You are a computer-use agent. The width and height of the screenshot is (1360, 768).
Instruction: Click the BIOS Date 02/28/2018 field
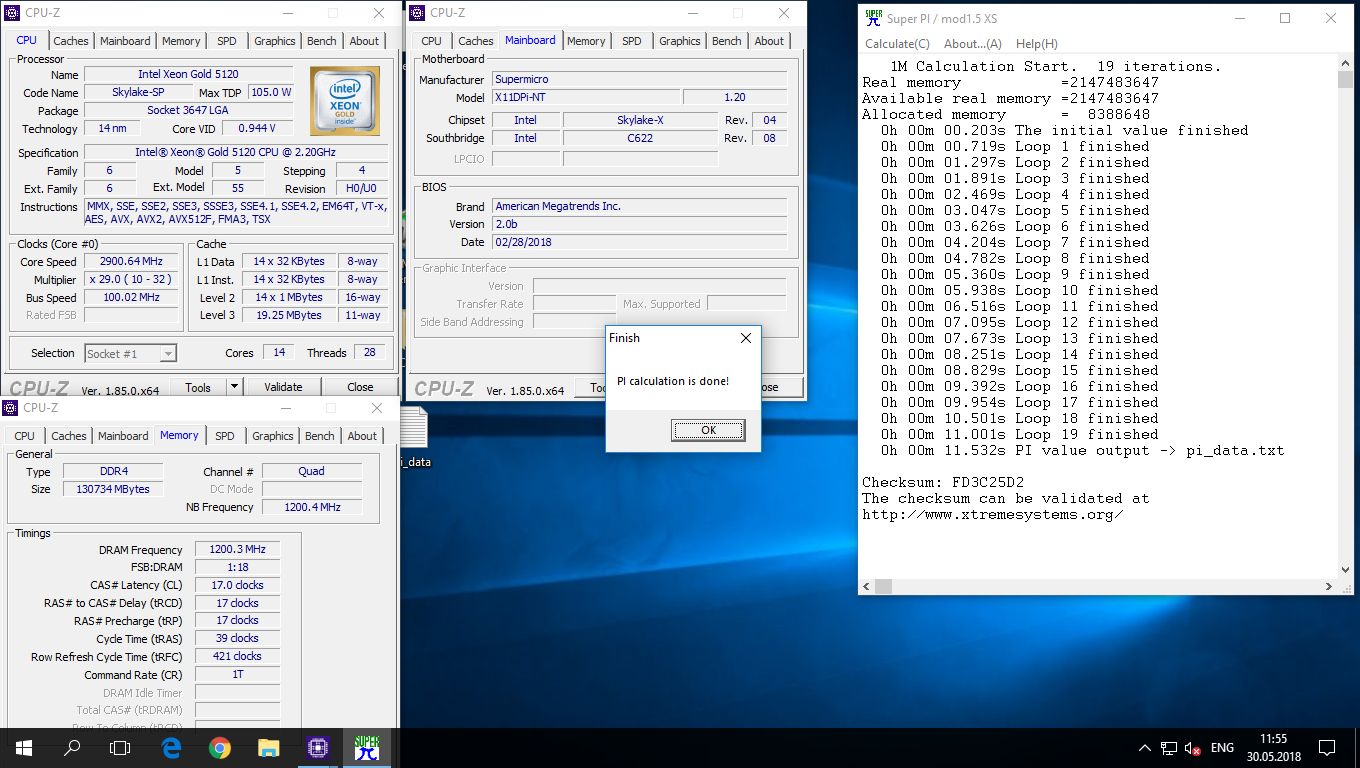point(640,242)
